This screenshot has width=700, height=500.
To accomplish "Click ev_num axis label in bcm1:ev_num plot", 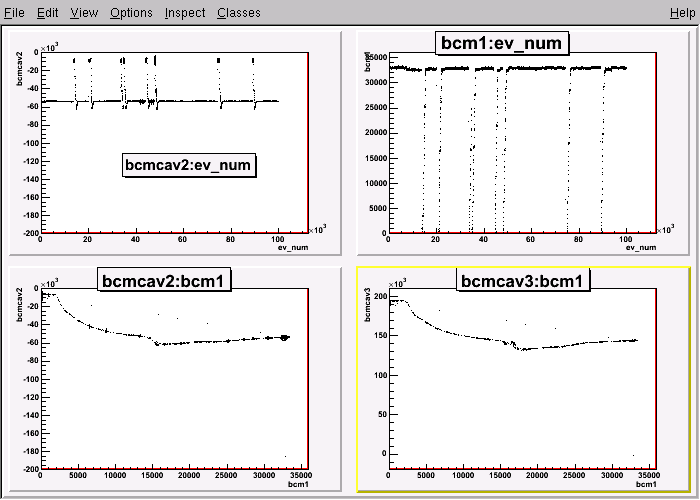I will tap(641, 247).
